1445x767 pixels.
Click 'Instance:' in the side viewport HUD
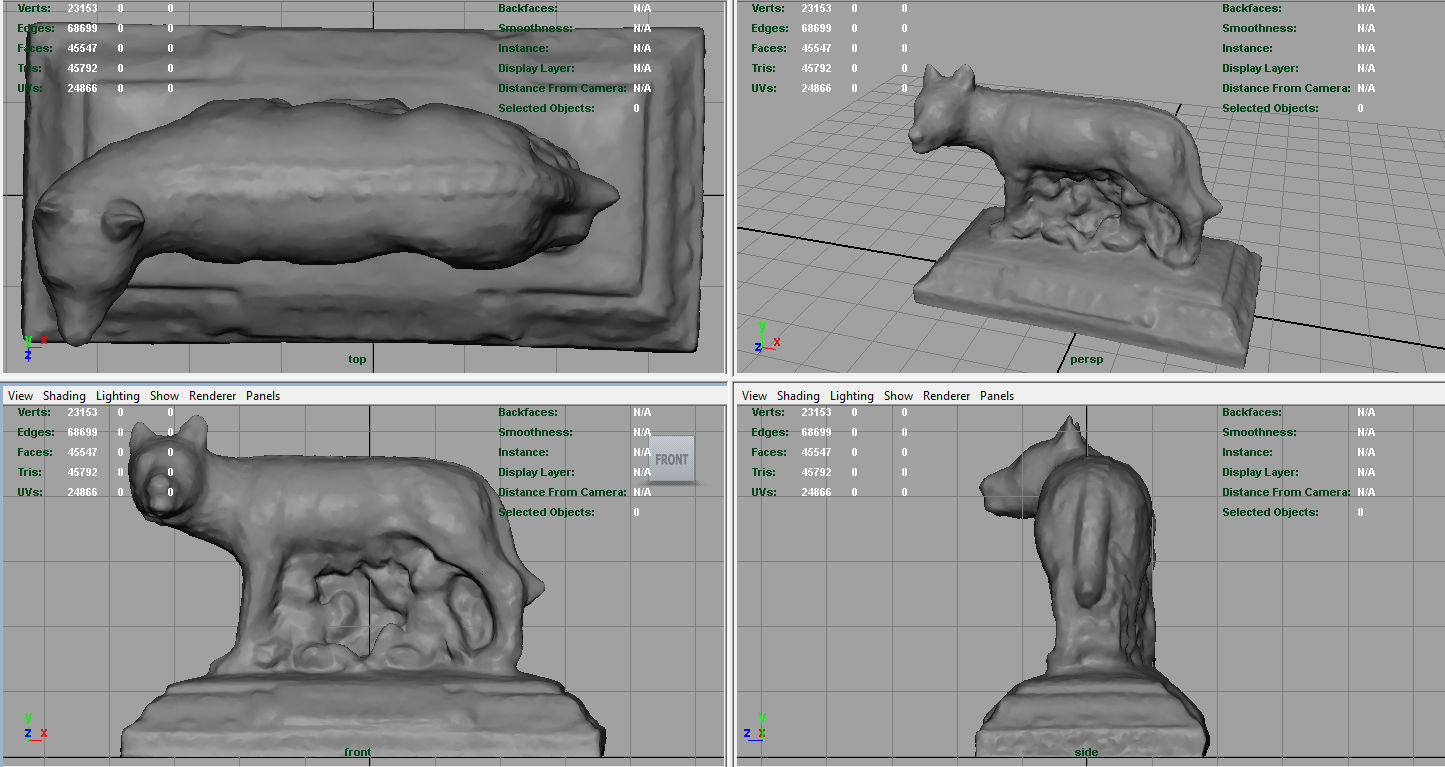pyautogui.click(x=1247, y=452)
